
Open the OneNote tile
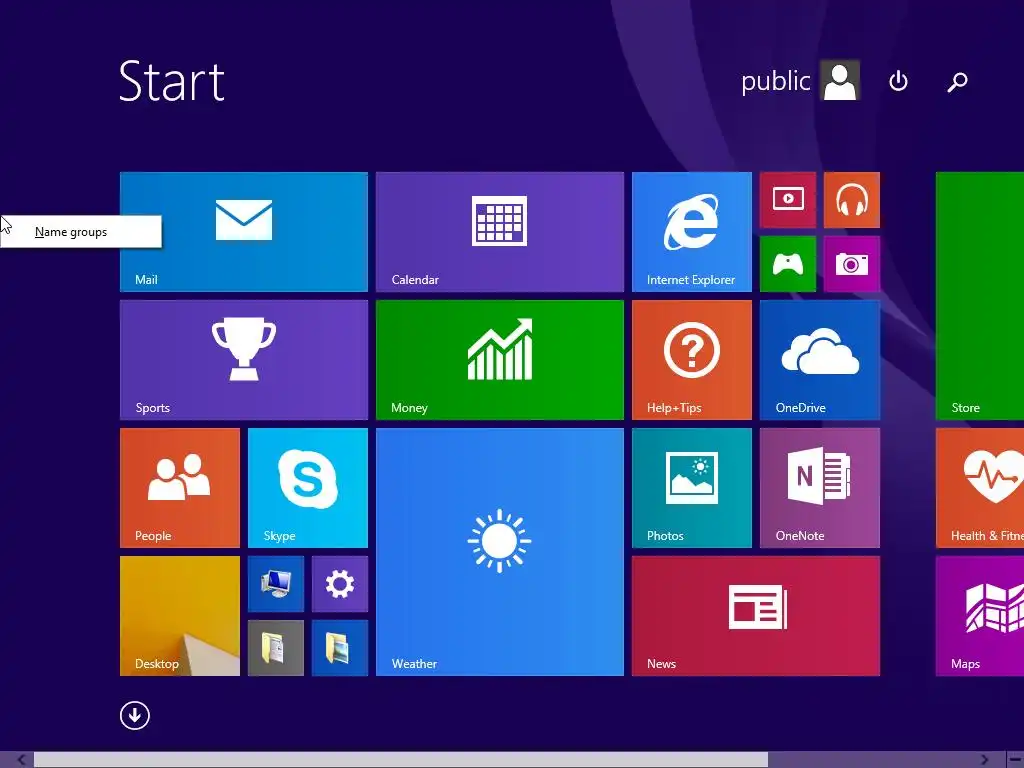(820, 488)
